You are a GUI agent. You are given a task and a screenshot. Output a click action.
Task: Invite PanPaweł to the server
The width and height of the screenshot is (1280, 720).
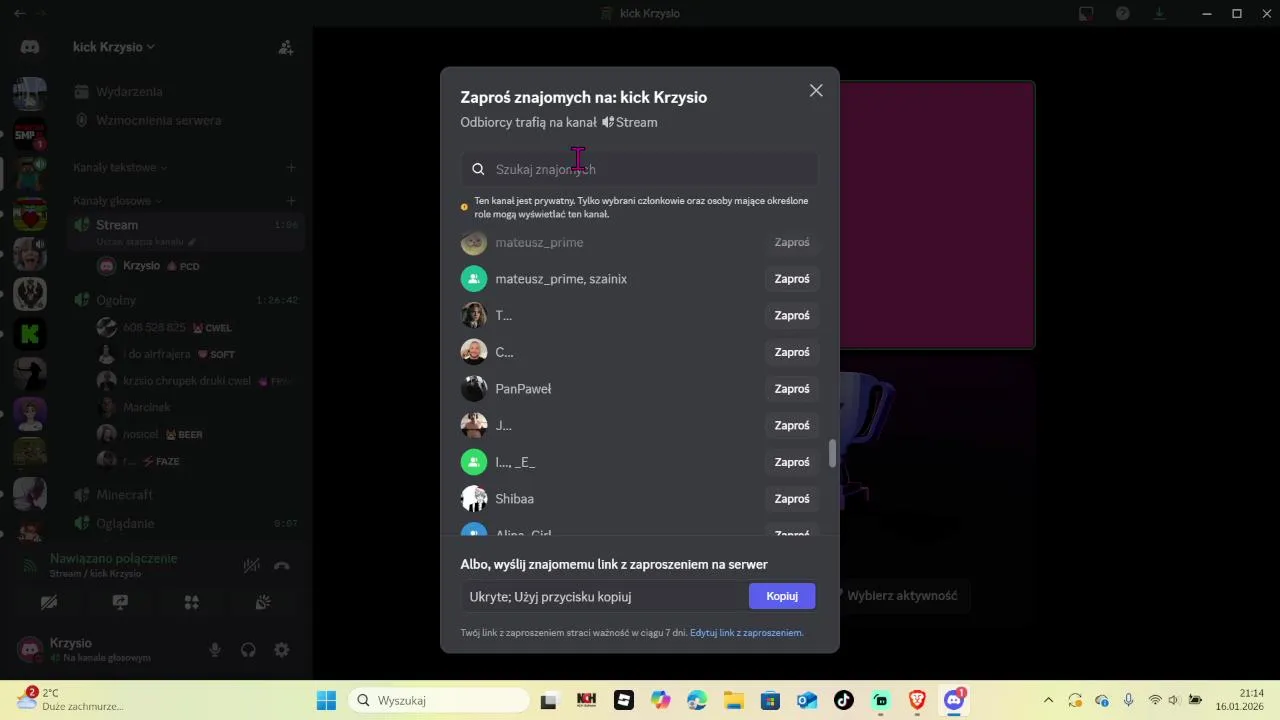(x=792, y=389)
